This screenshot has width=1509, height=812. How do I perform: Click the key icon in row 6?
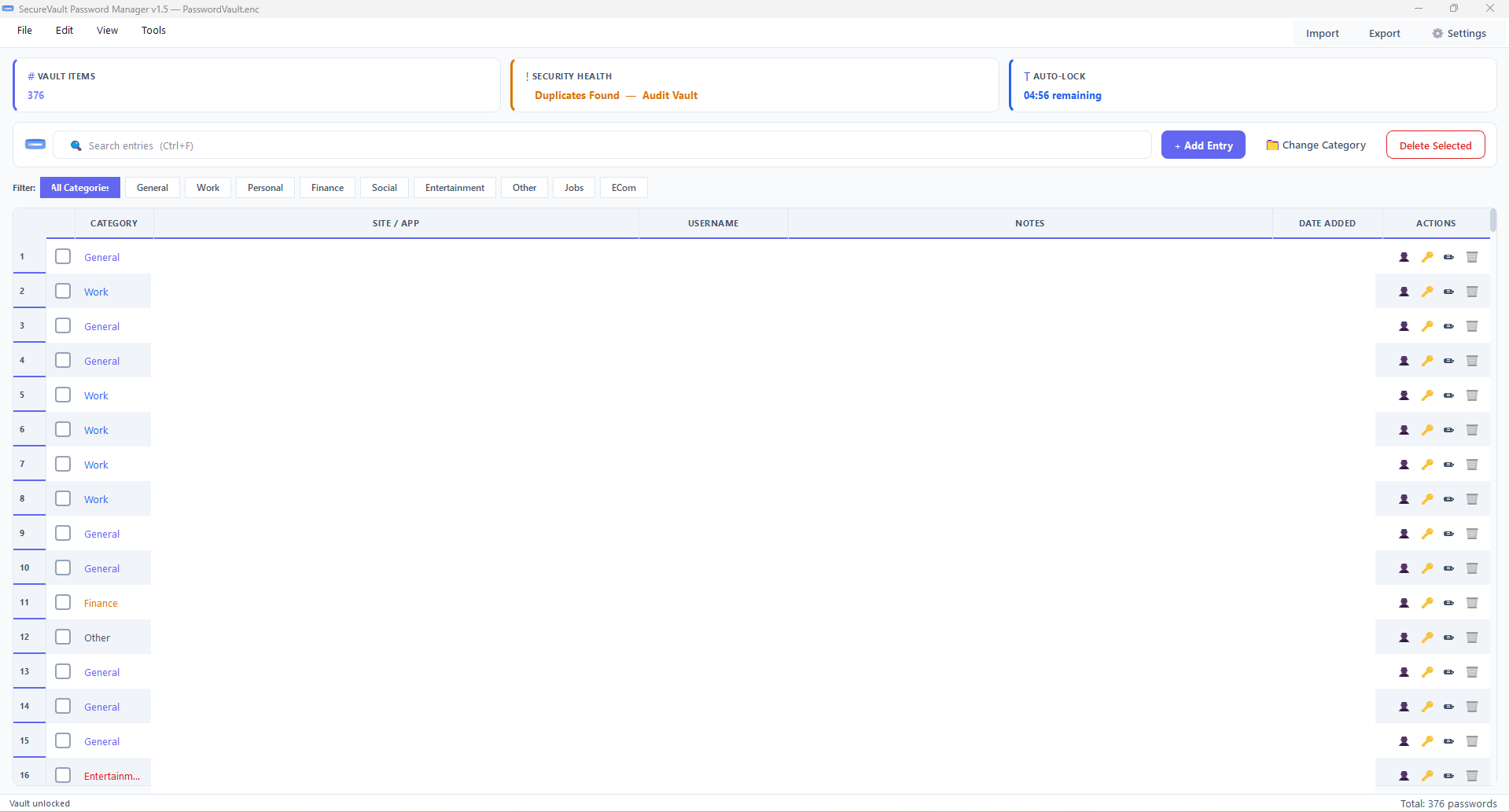pos(1426,430)
